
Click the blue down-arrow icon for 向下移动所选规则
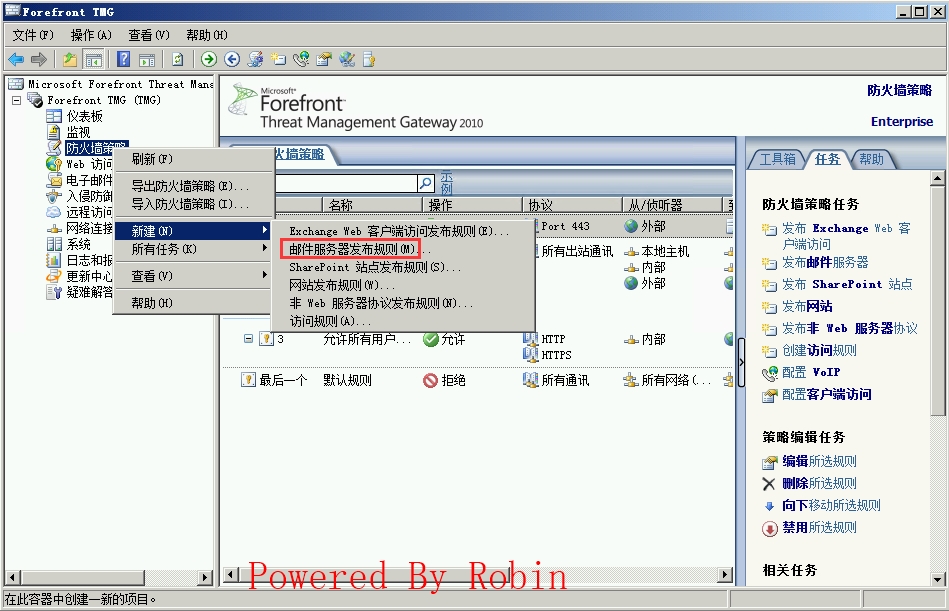click(769, 506)
